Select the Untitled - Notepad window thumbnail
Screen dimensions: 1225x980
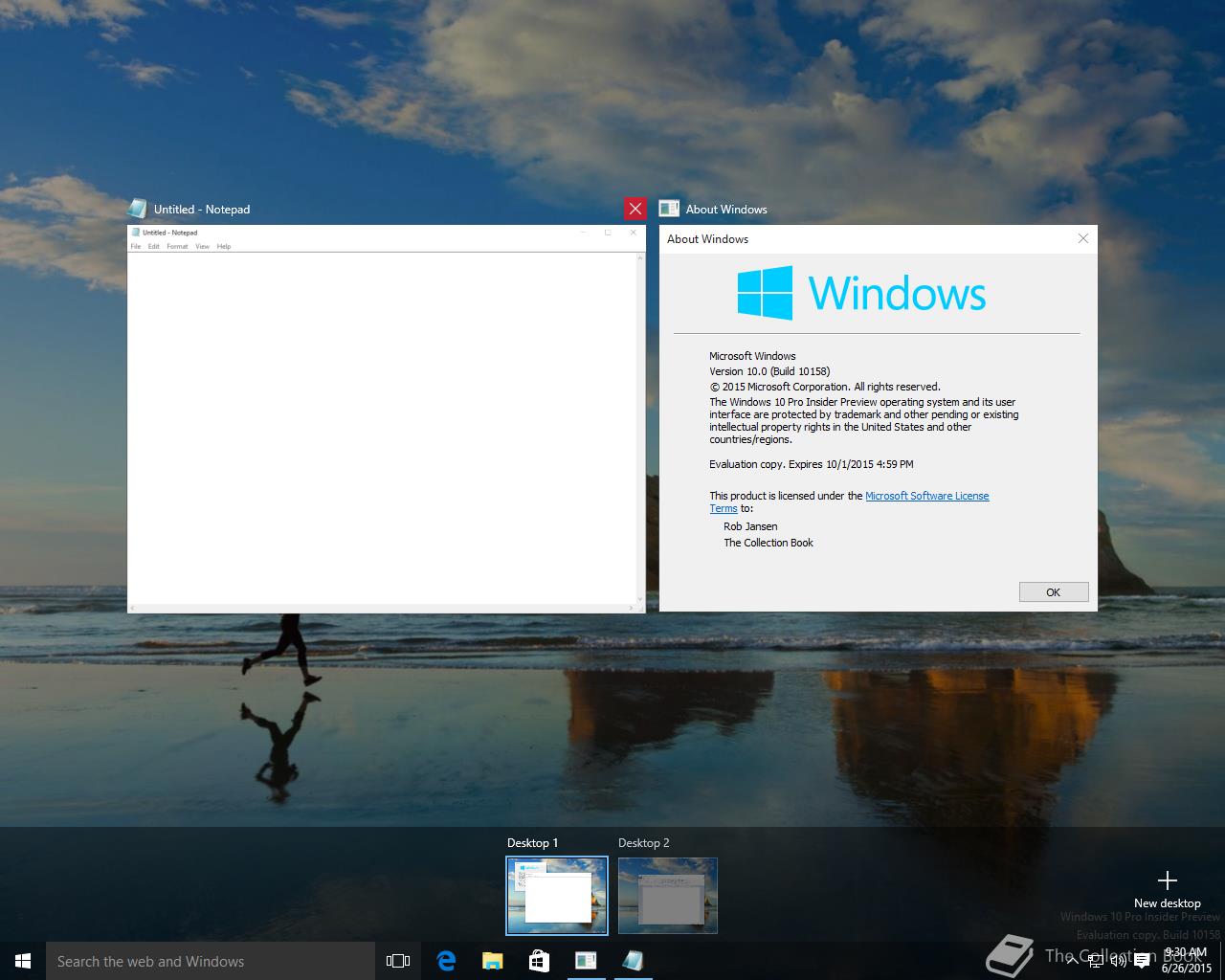click(387, 418)
